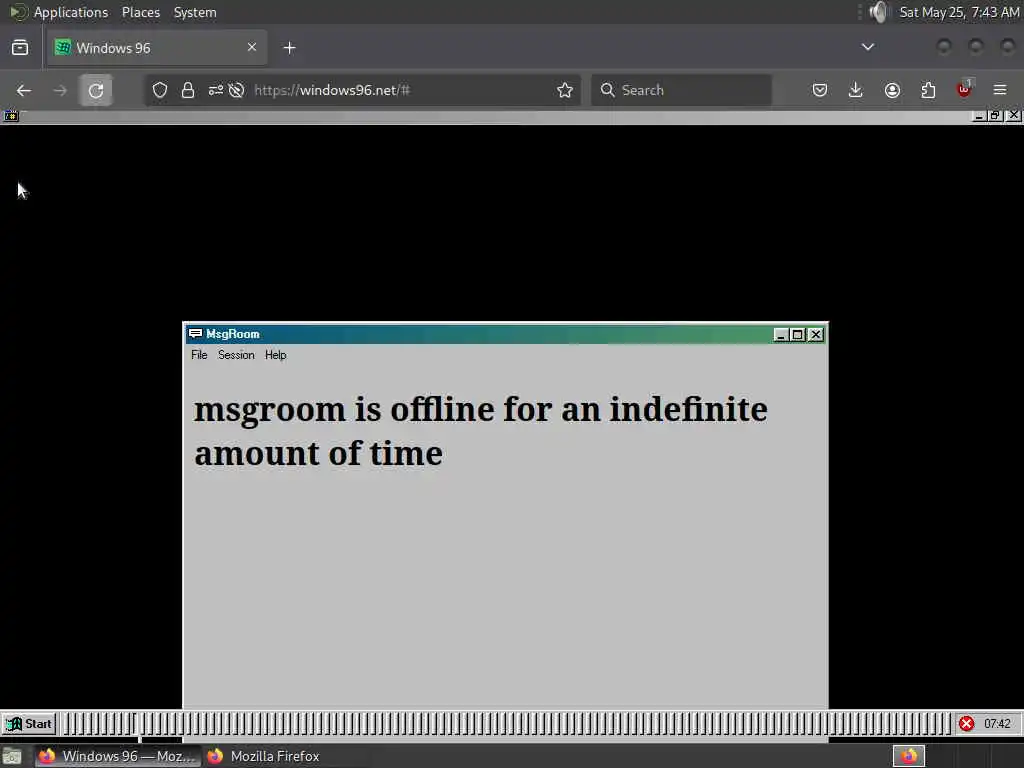Viewport: 1024px width, 768px height.
Task: Click the Save to Pocket icon
Action: [x=820, y=90]
